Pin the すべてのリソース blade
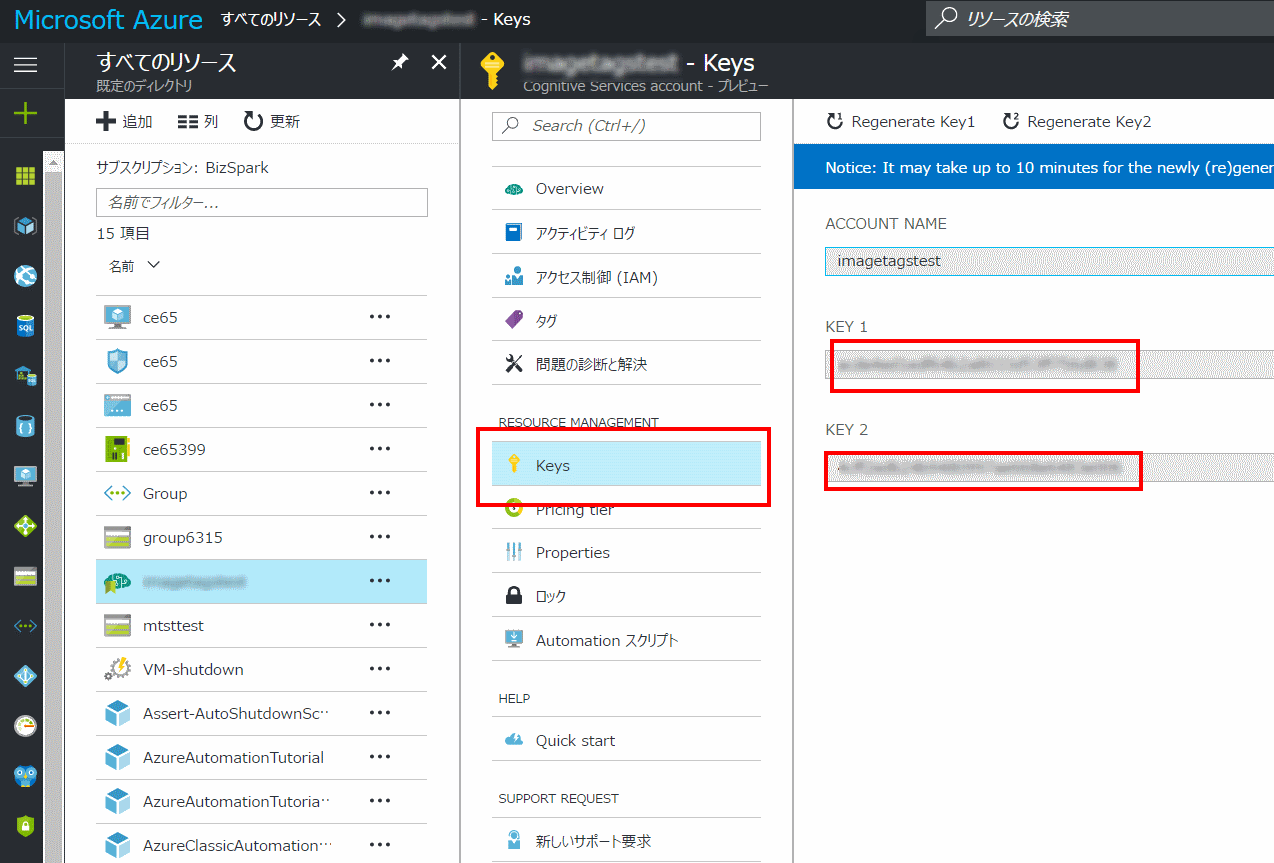 (x=399, y=61)
